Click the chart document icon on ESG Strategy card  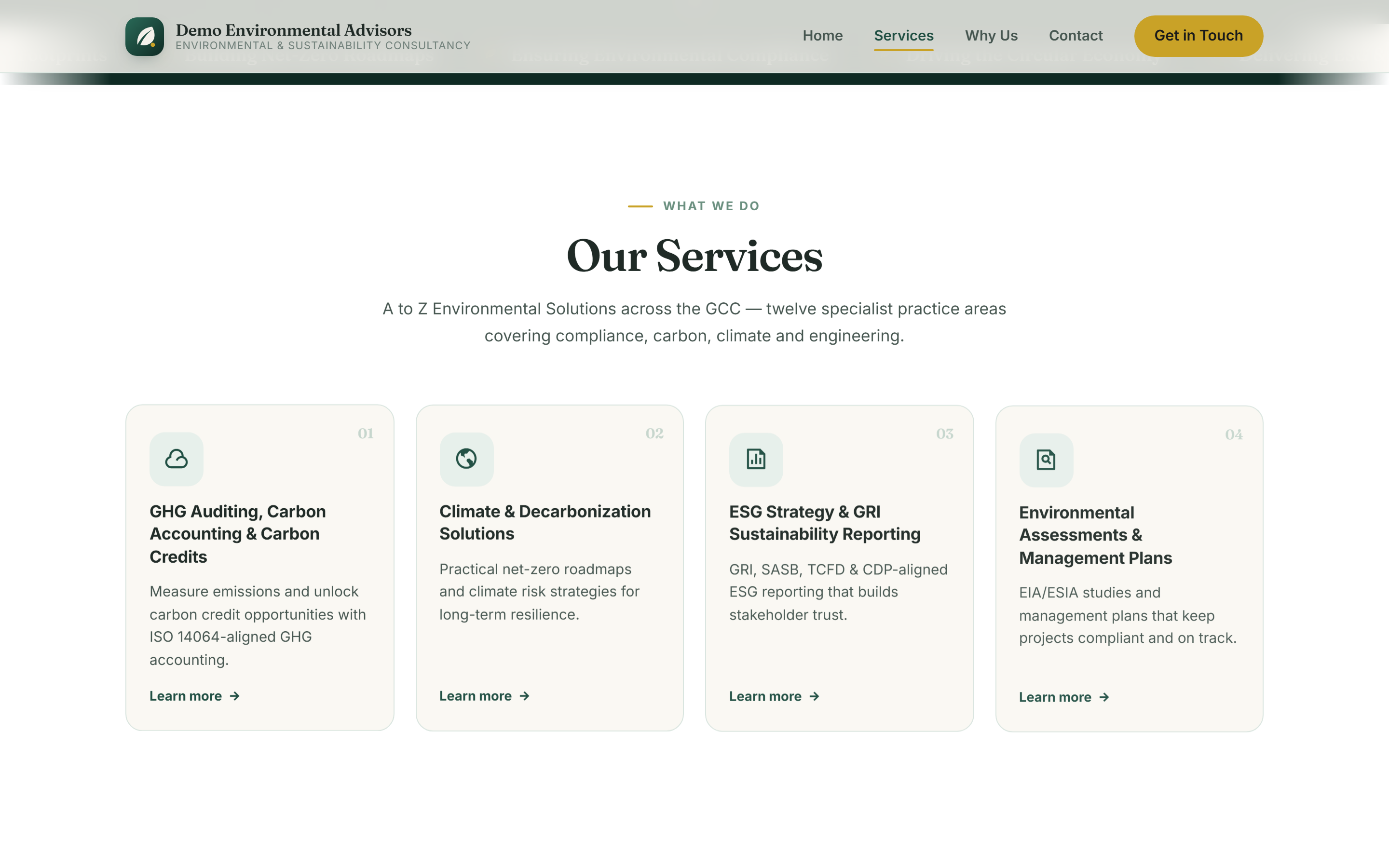pyautogui.click(x=756, y=459)
